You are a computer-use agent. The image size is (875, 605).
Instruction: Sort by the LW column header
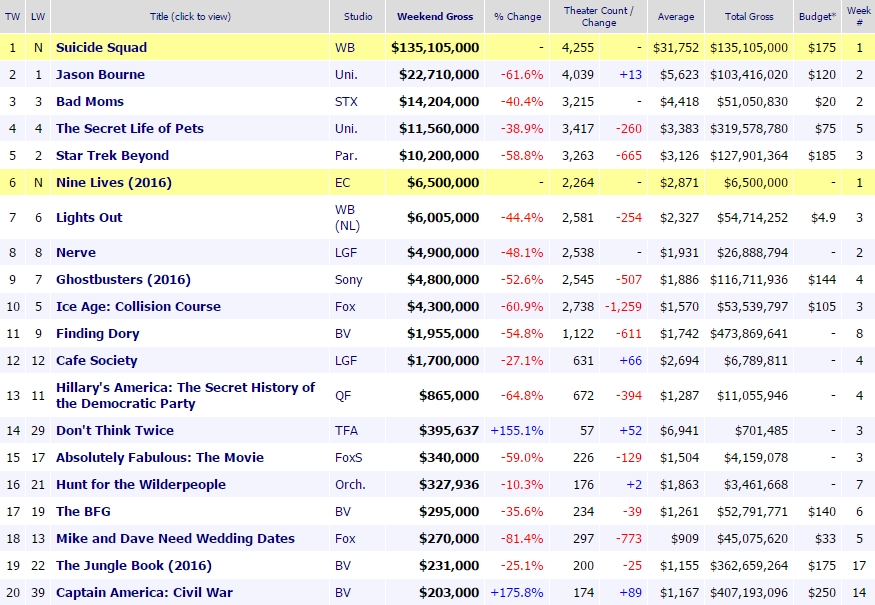pos(38,16)
